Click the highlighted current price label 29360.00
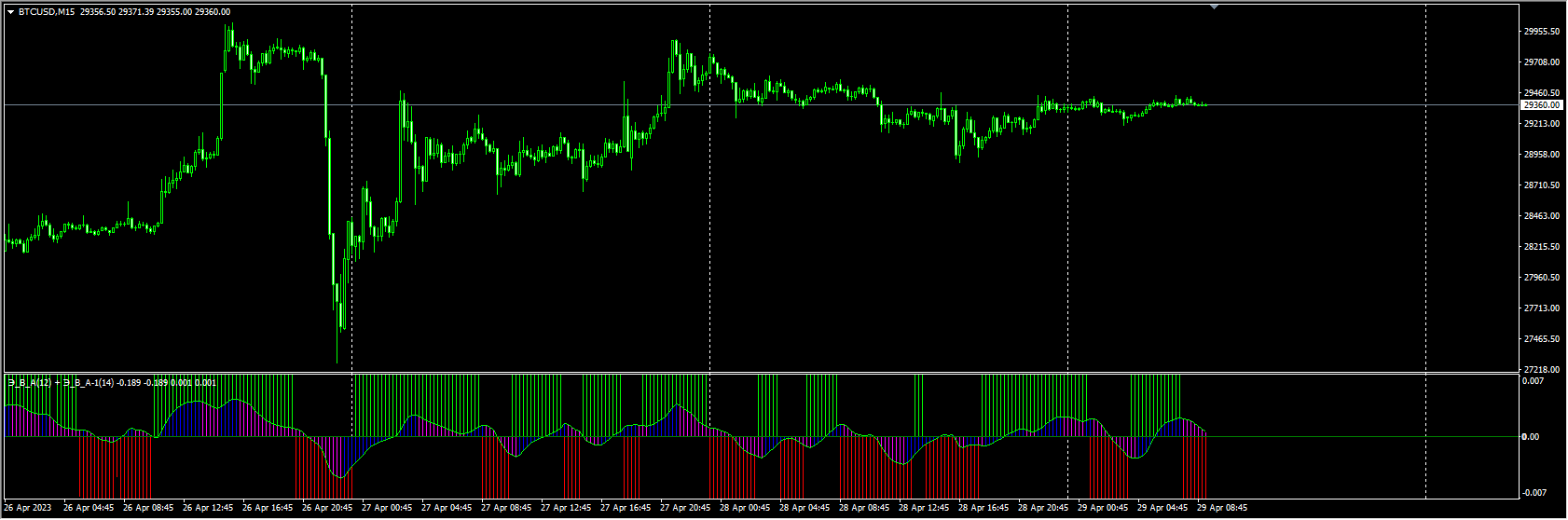 point(1543,105)
